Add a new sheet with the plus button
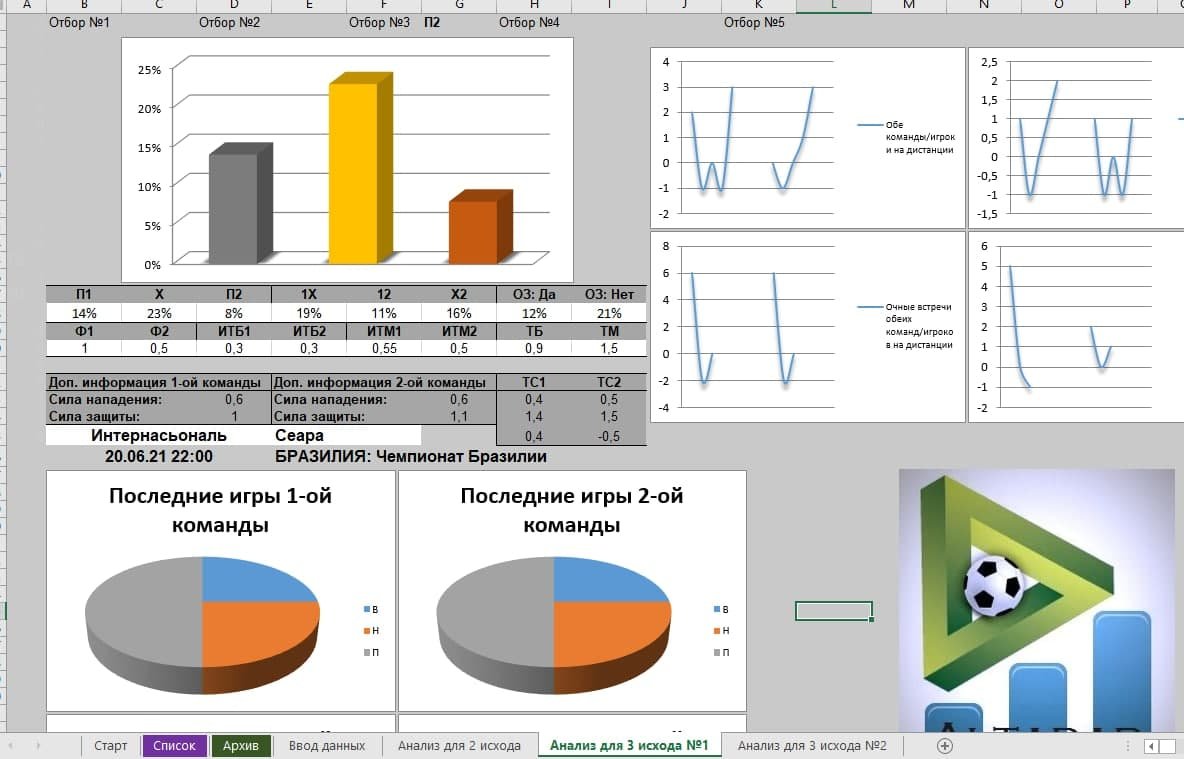The width and height of the screenshot is (1184, 759). coord(944,746)
